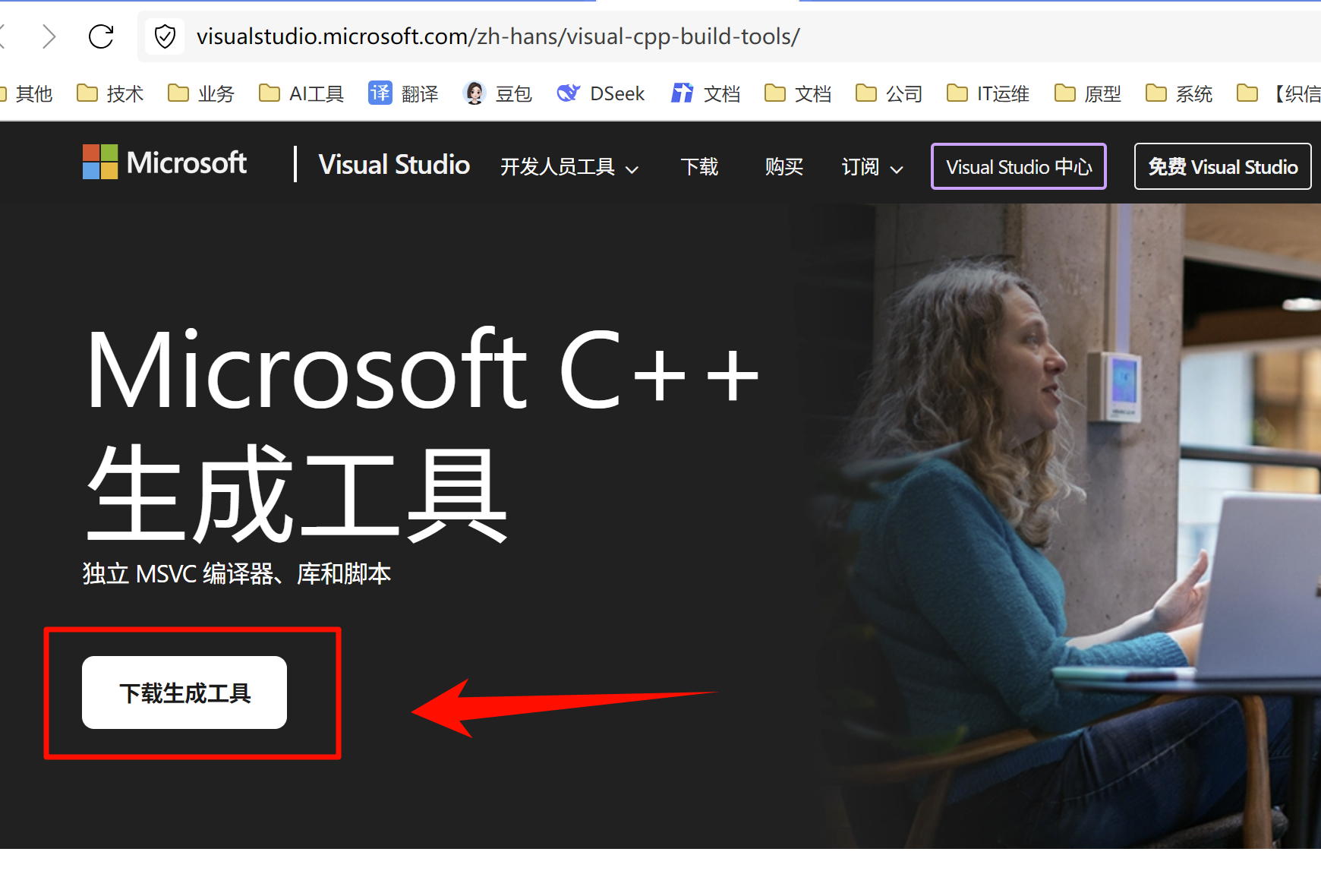This screenshot has height=896, width=1321.
Task: Open the IT运维 bookmark folder
Action: pos(988,93)
